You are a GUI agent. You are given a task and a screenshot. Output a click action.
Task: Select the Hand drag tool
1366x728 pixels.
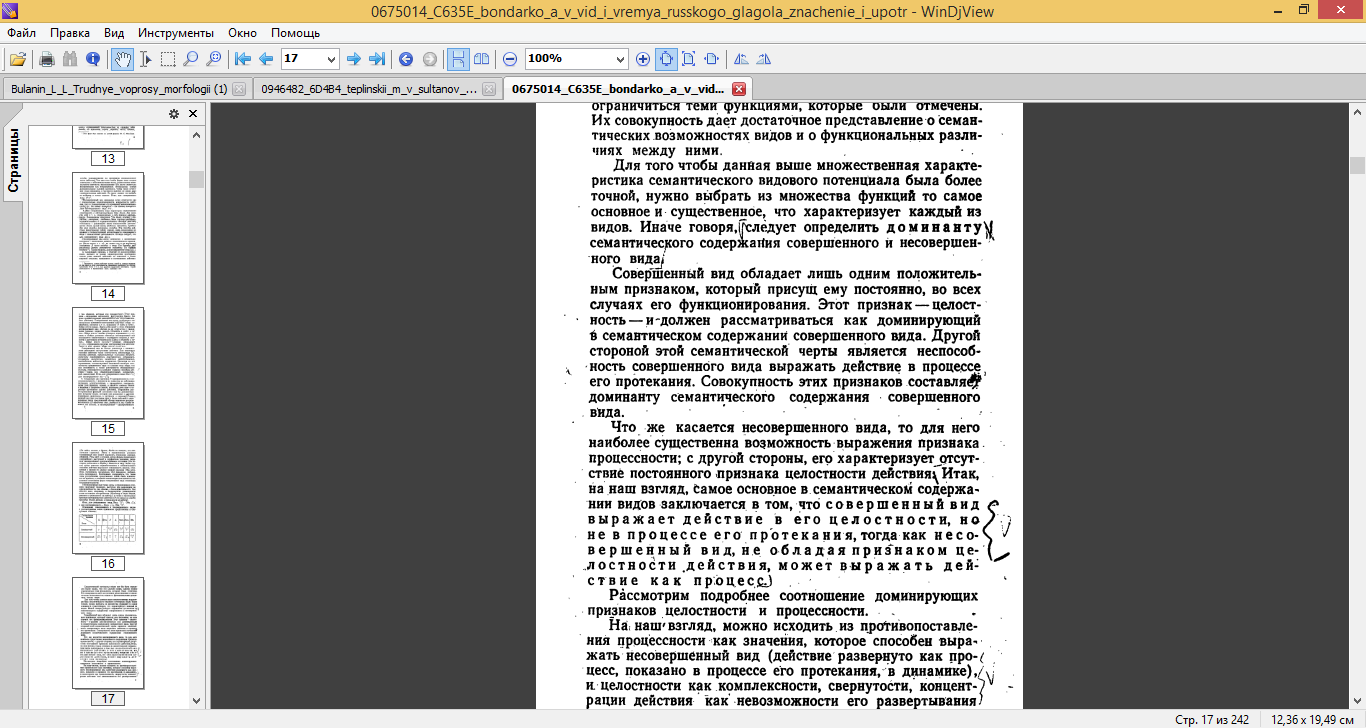122,59
